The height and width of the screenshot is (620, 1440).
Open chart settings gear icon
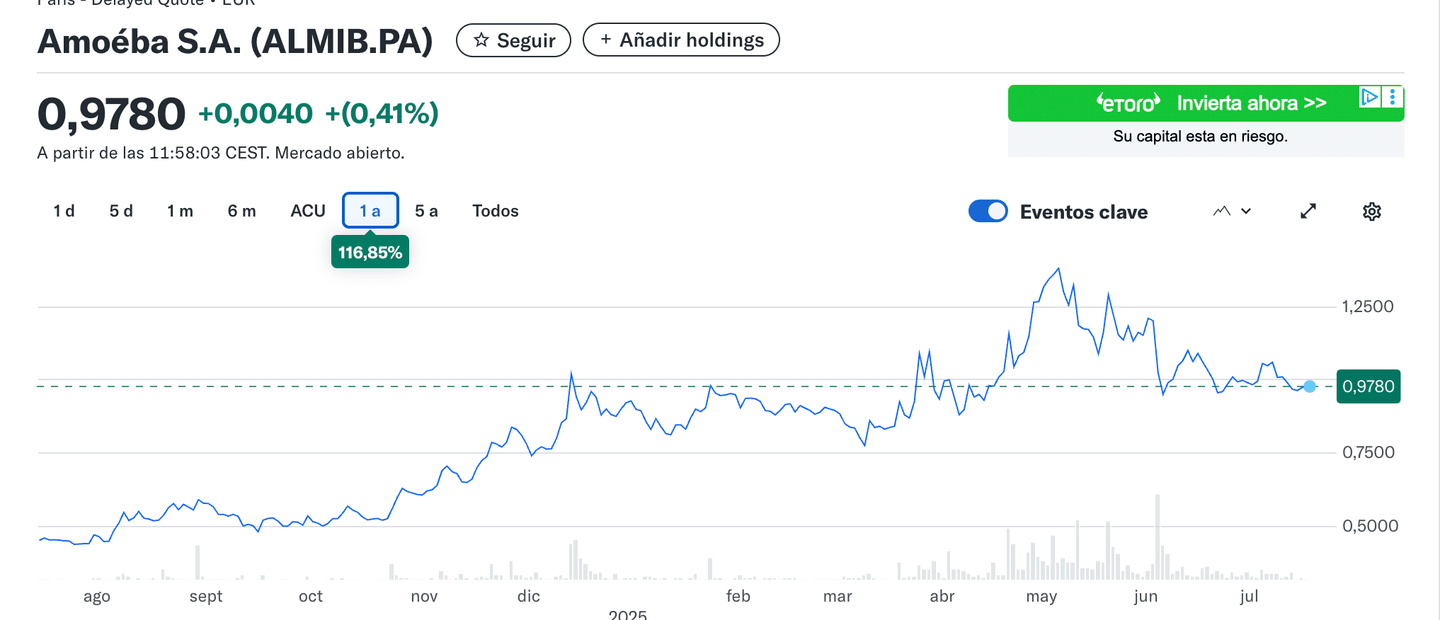pos(1371,211)
